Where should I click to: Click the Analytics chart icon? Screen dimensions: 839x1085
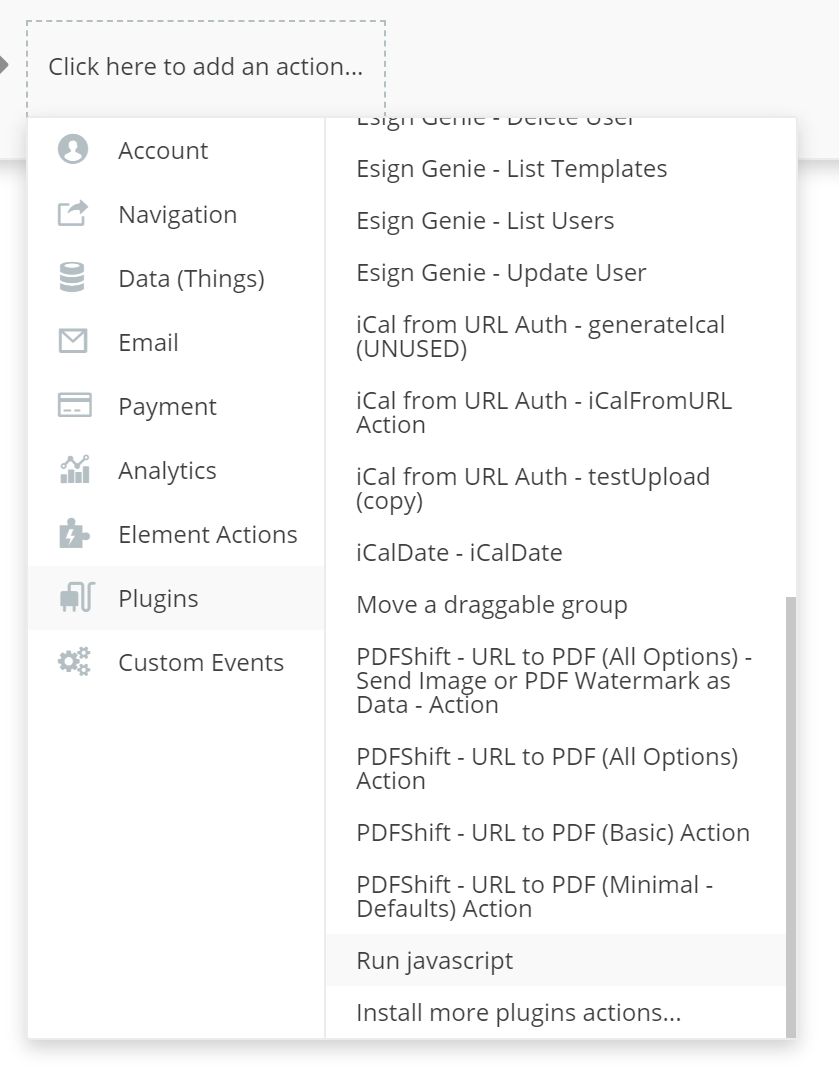click(74, 470)
